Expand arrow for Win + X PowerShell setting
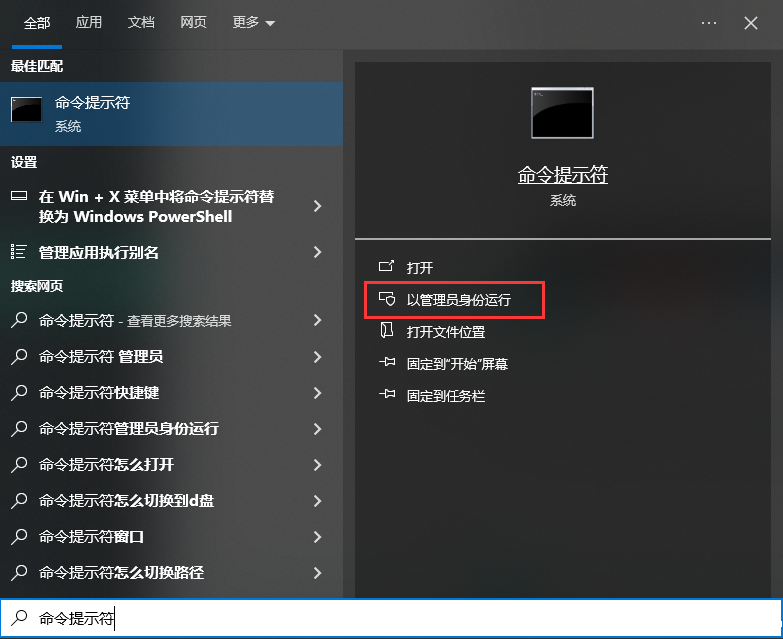This screenshot has width=783, height=639. [x=318, y=206]
